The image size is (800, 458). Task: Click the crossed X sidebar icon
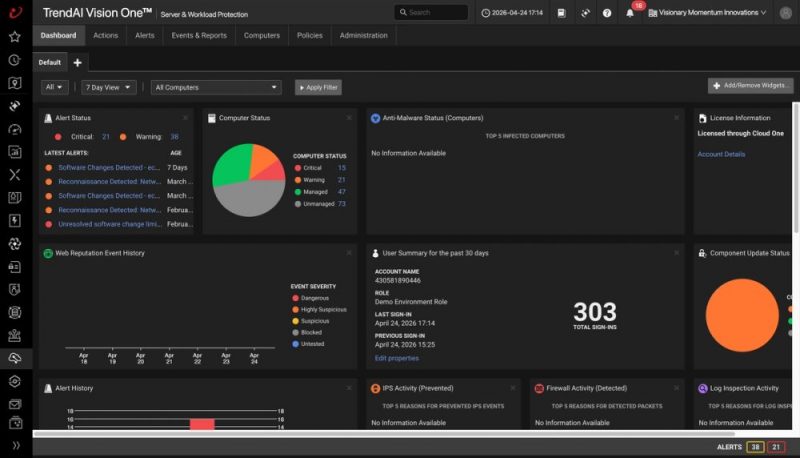15,174
